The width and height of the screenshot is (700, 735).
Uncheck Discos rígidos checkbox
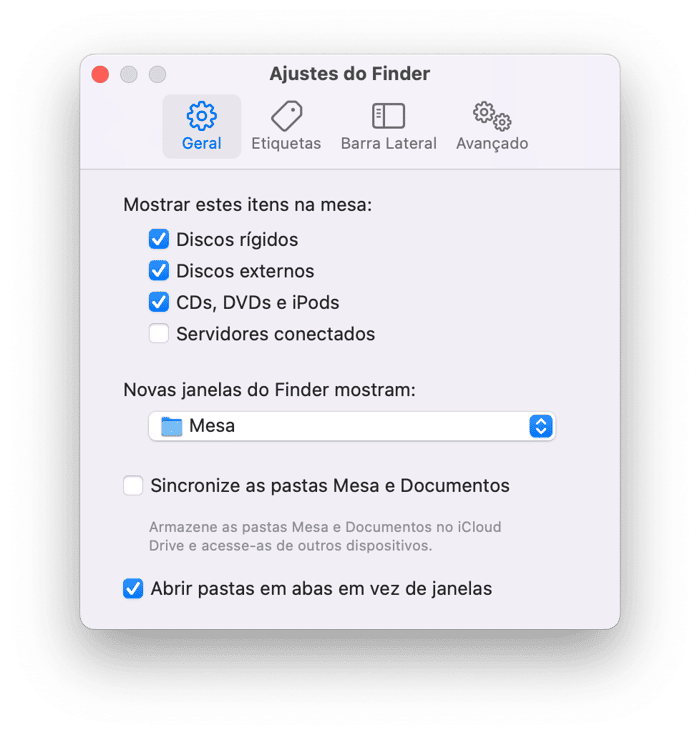159,239
